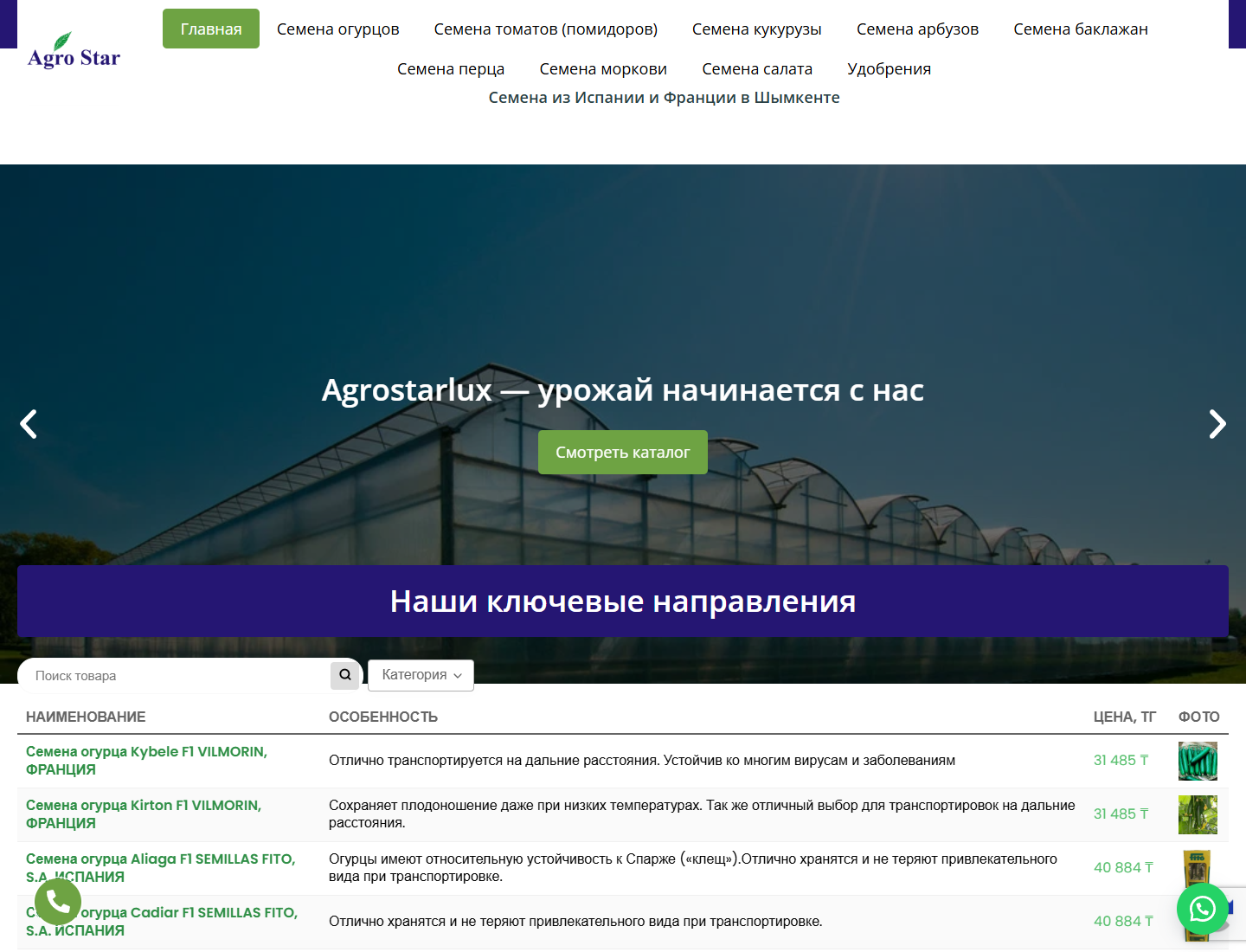Click the ФОТО column header

click(x=1198, y=717)
